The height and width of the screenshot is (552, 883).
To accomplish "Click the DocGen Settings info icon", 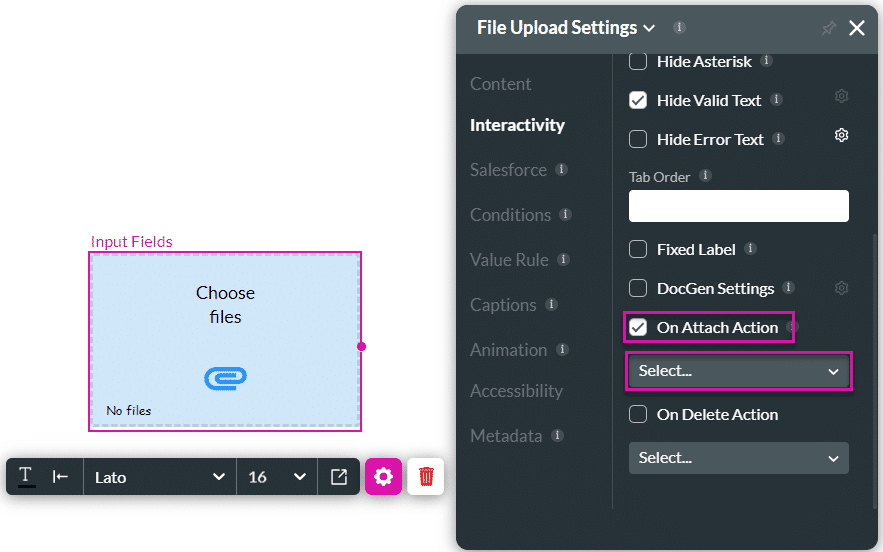I will [788, 287].
